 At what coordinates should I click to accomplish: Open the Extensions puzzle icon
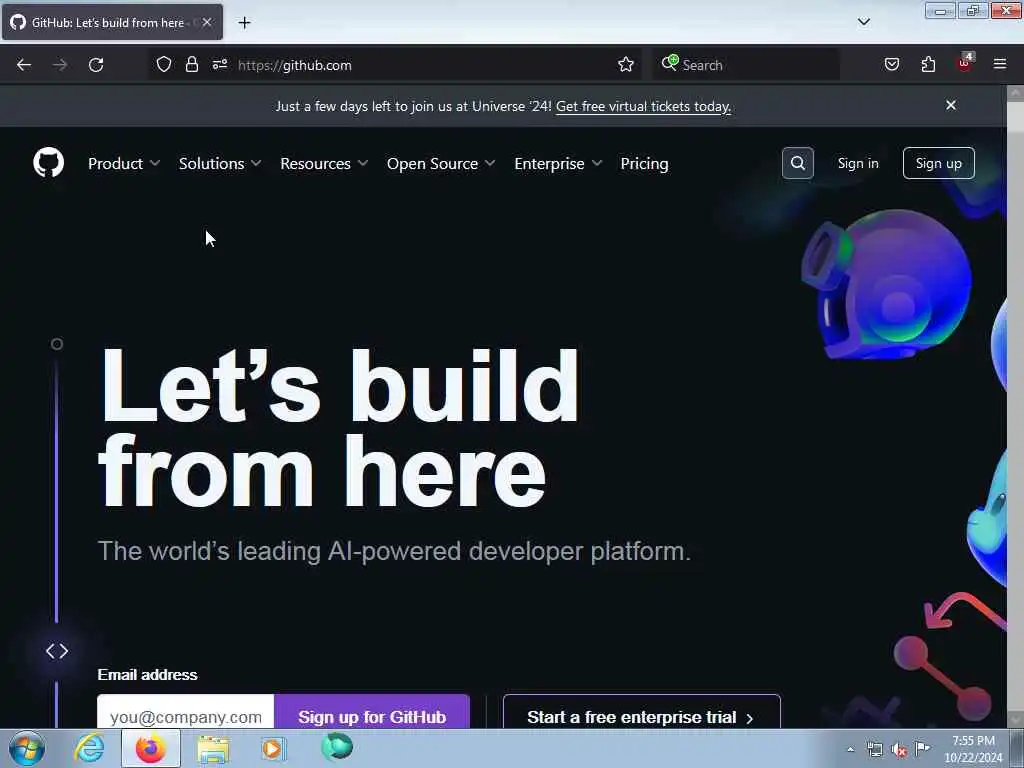point(928,64)
